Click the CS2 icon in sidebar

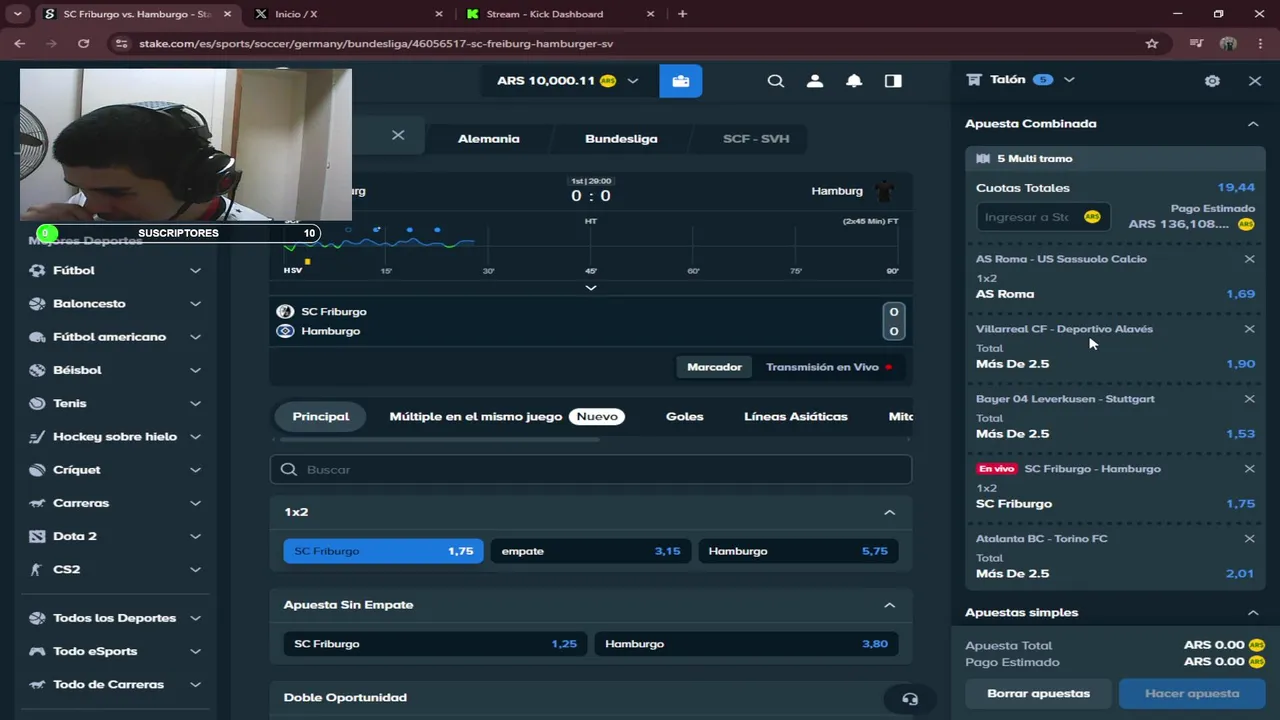[x=37, y=569]
